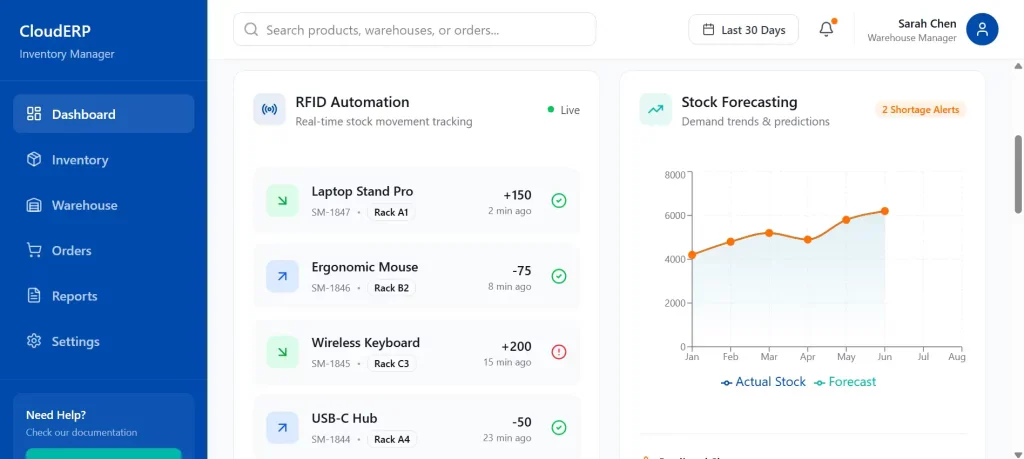Click SKU SM-1845 text
Image resolution: width=1024 pixels, height=459 pixels.
(331, 364)
